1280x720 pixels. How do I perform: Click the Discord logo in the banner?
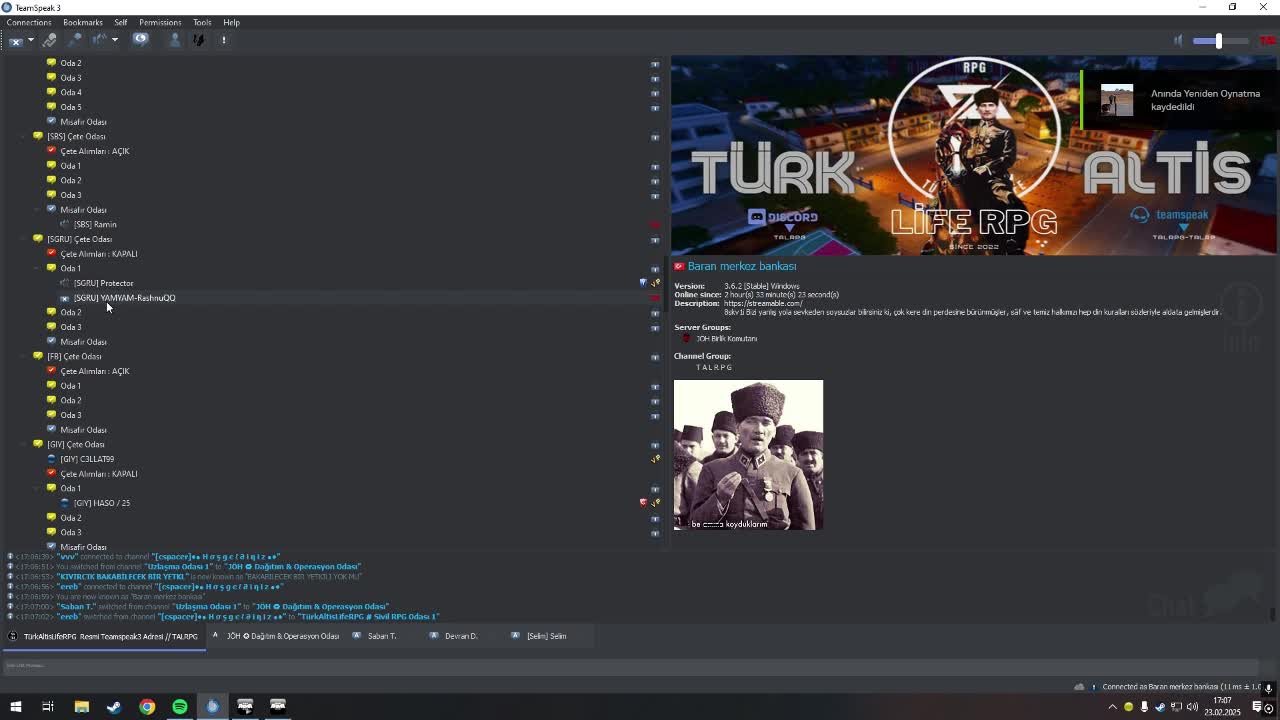coord(757,217)
